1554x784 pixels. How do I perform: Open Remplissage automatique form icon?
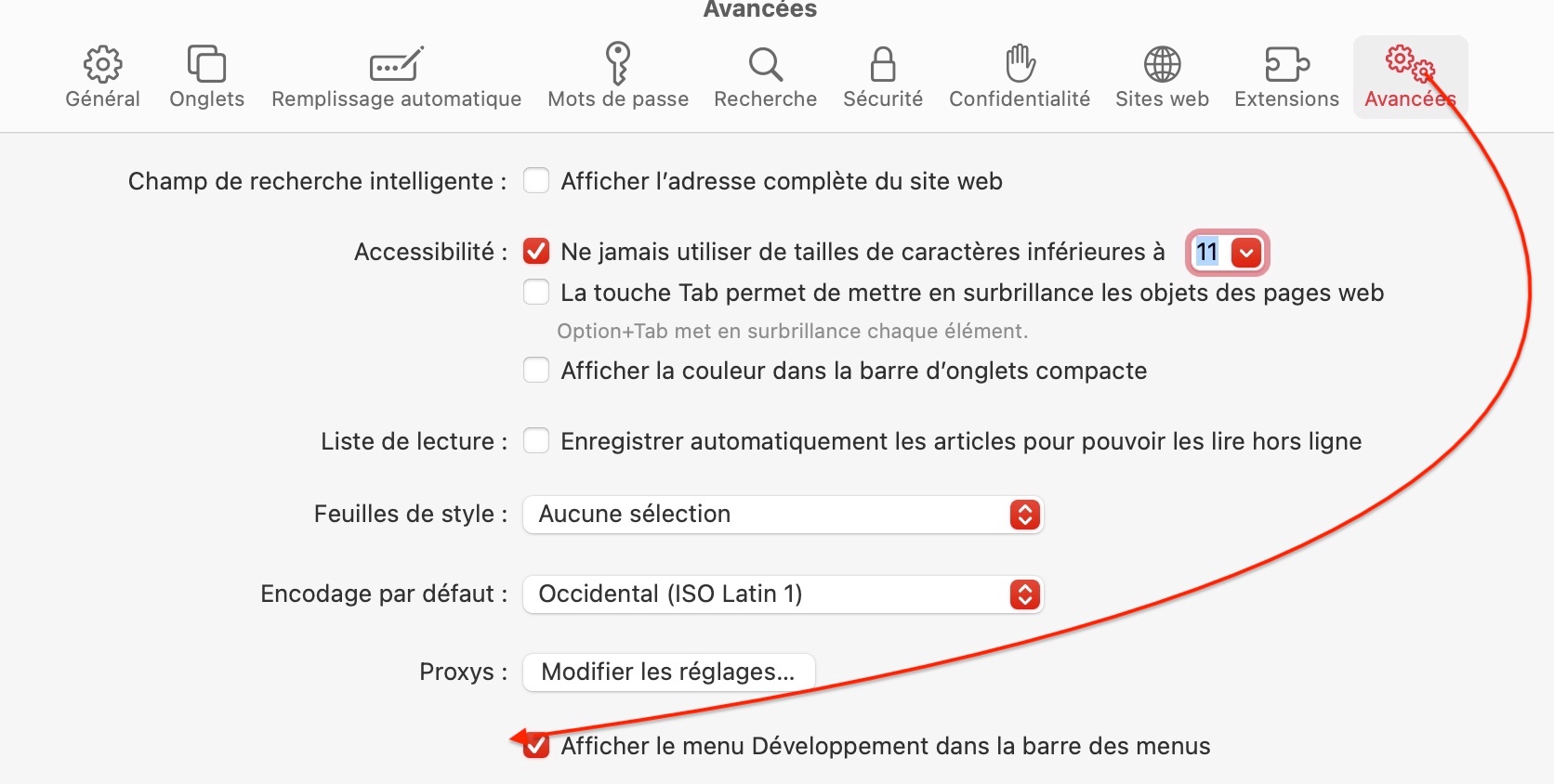[396, 64]
